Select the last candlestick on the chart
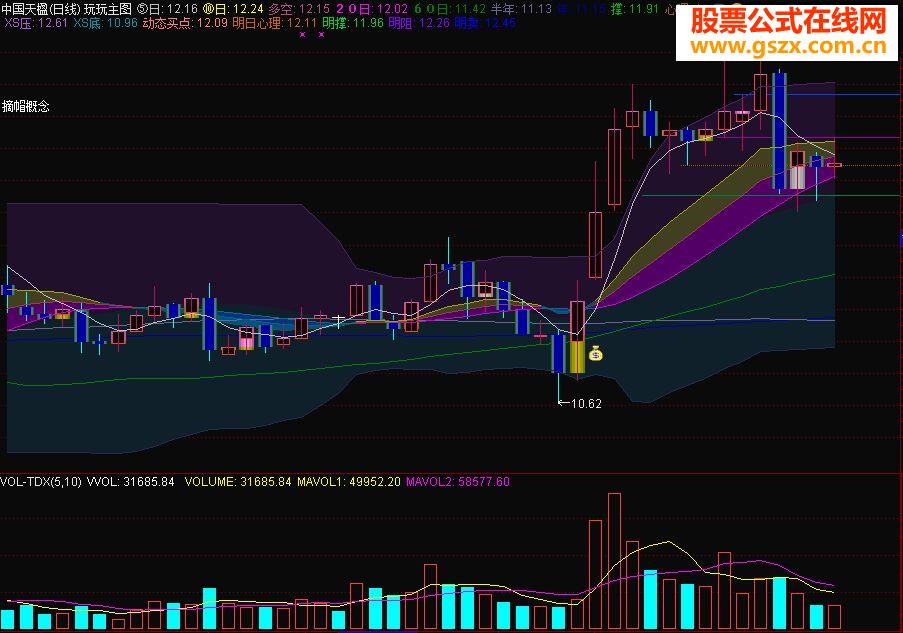 coord(834,165)
